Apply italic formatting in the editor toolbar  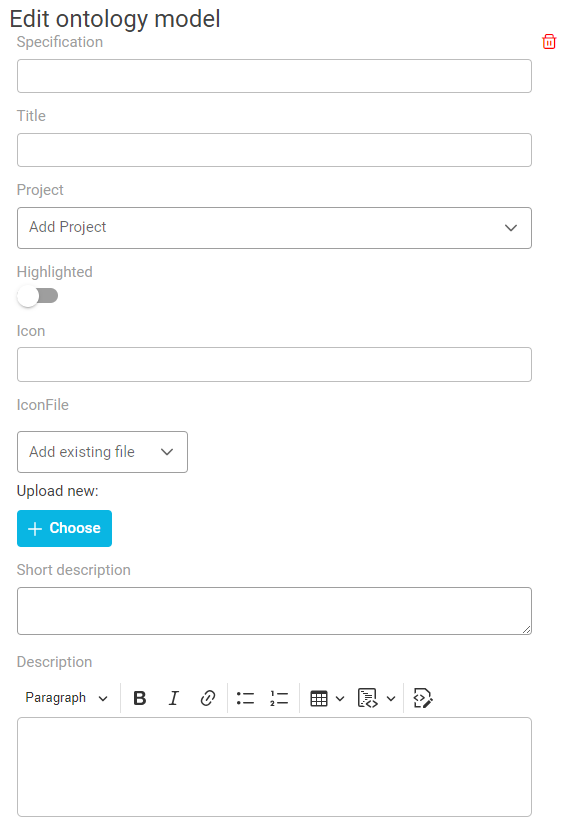point(173,698)
